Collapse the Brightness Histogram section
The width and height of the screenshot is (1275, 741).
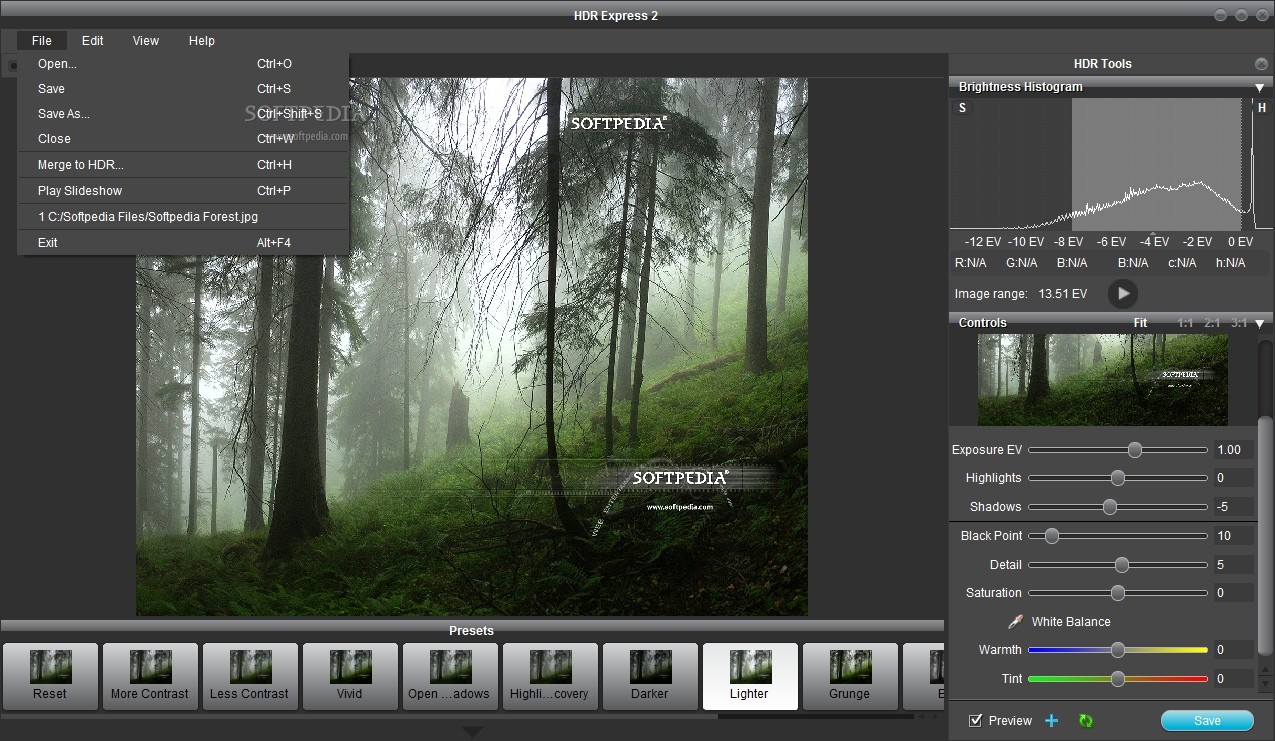click(1259, 88)
